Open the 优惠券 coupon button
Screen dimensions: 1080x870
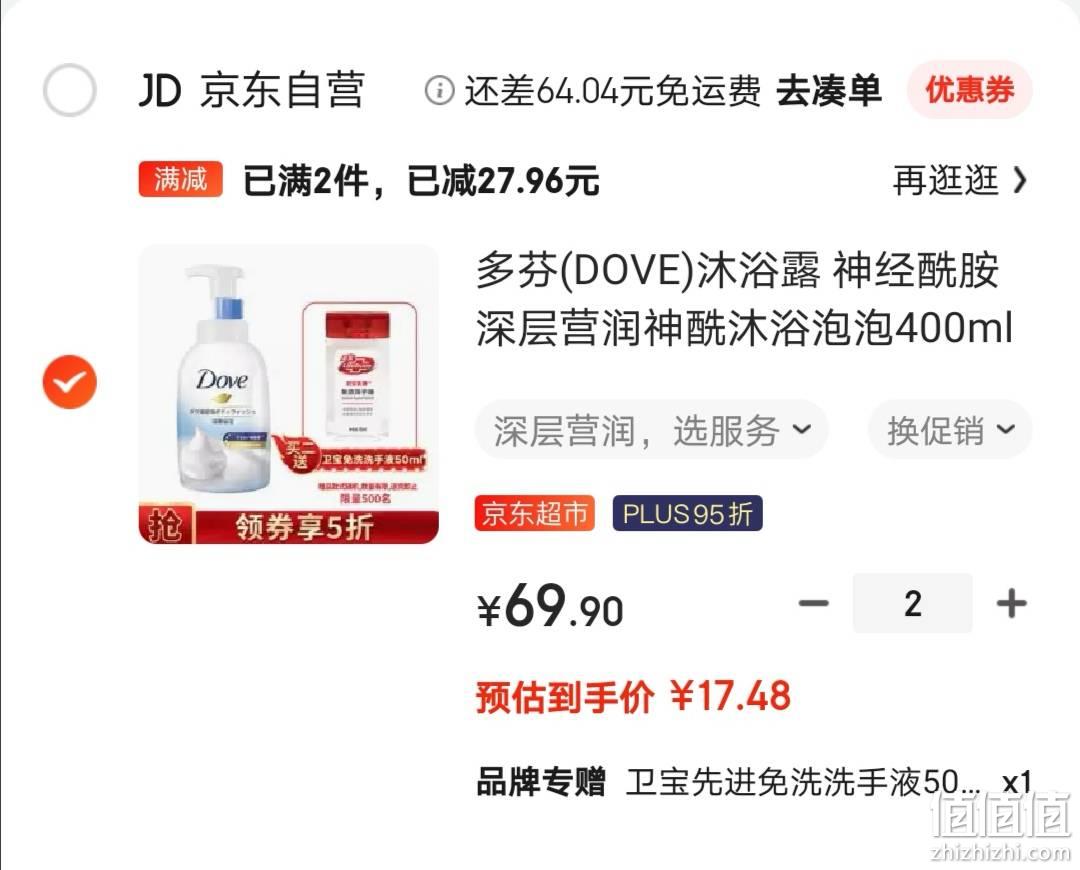point(969,90)
